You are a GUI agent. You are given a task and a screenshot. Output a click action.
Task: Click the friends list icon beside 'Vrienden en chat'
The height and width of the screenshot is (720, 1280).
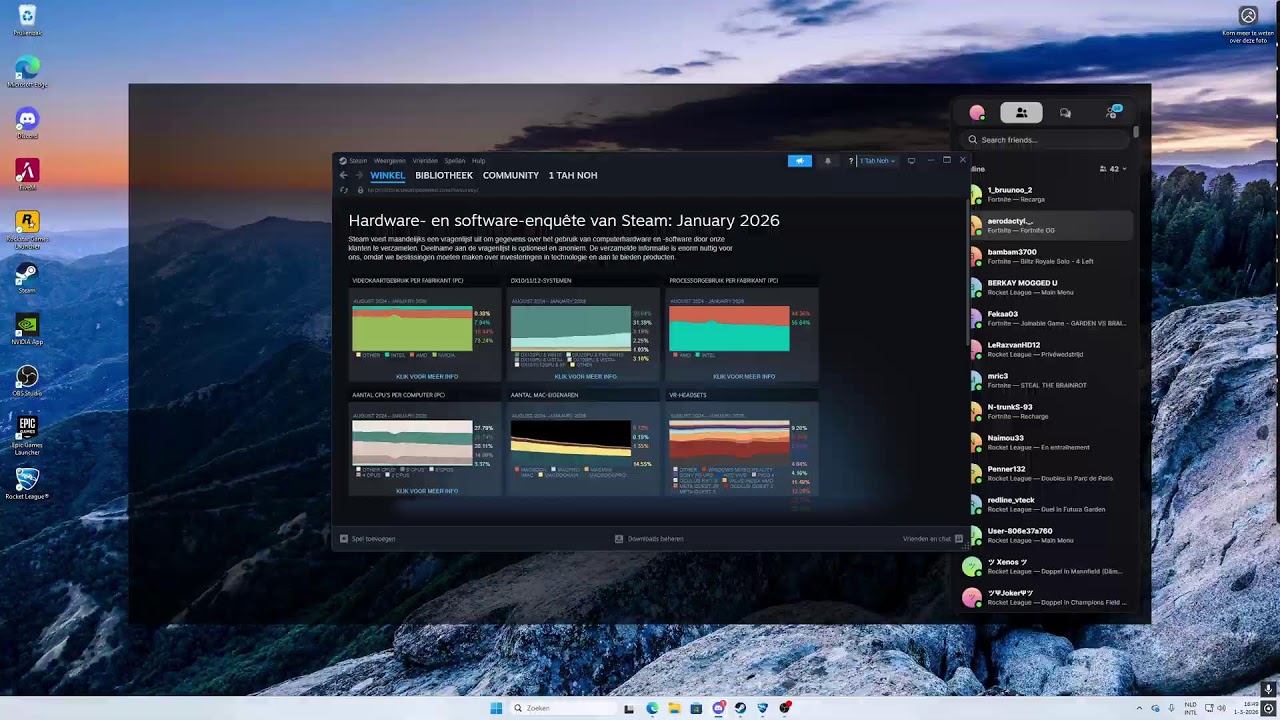(959, 539)
